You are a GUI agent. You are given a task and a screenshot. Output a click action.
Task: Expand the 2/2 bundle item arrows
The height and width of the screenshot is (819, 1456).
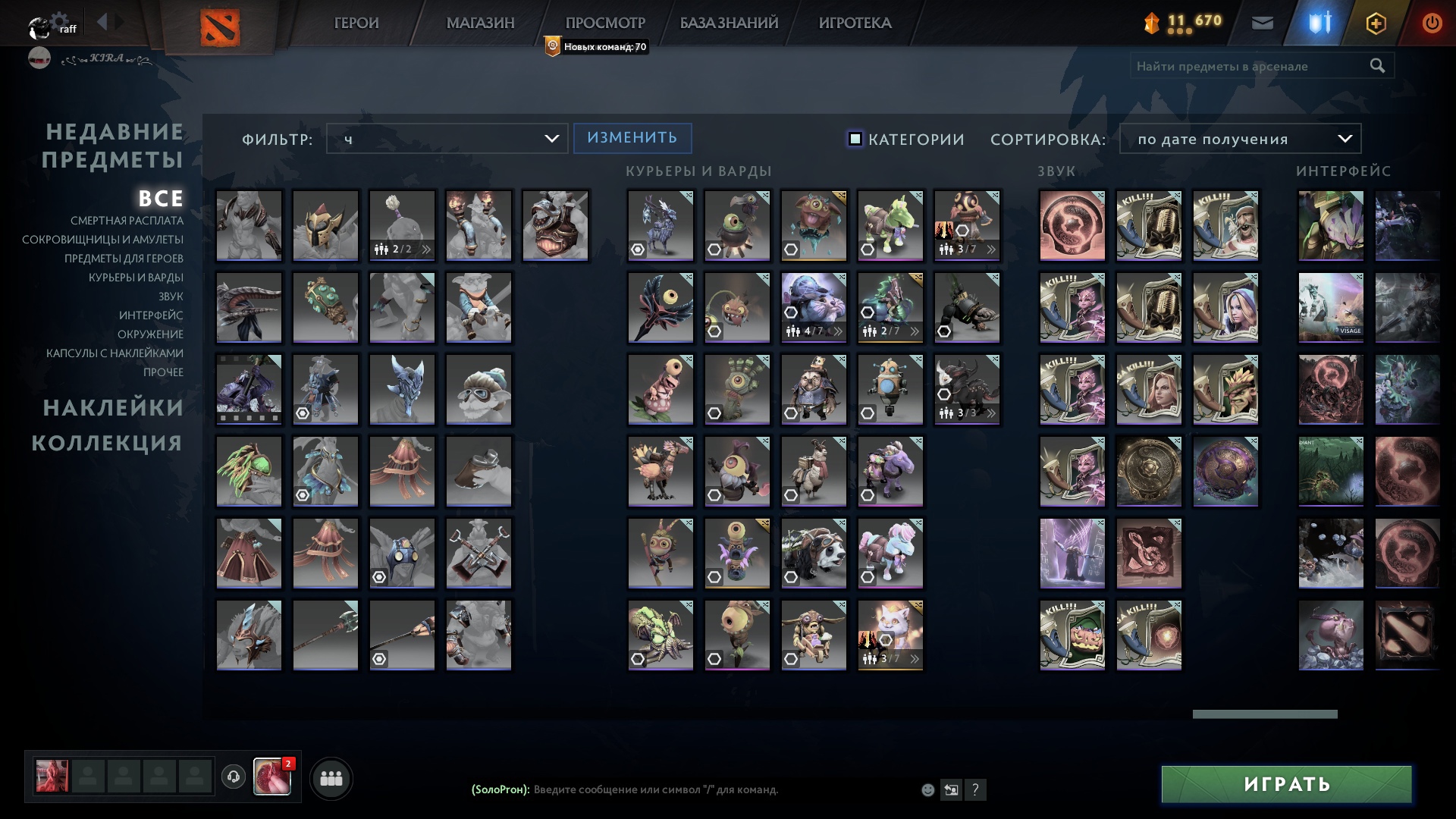pos(426,249)
